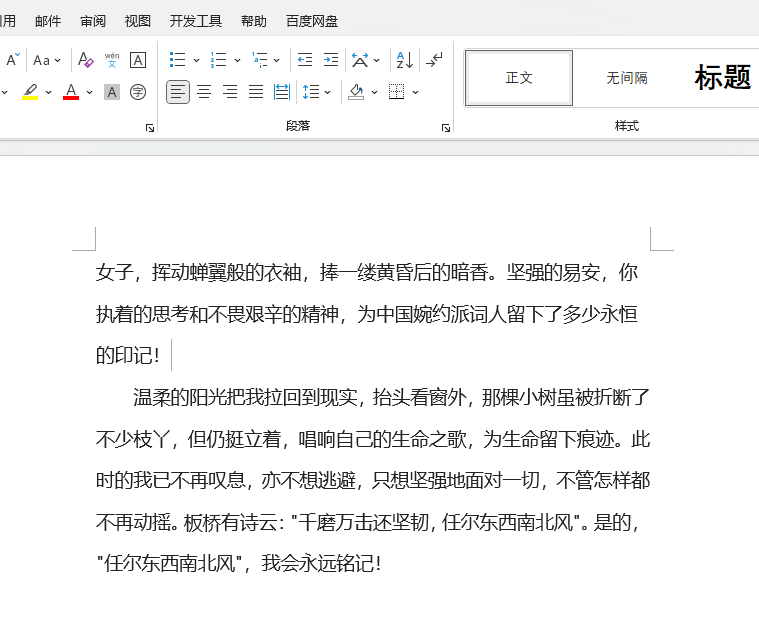Screen dimensions: 759x617
Task: Expand the numbering library dropdown
Action: (237, 60)
